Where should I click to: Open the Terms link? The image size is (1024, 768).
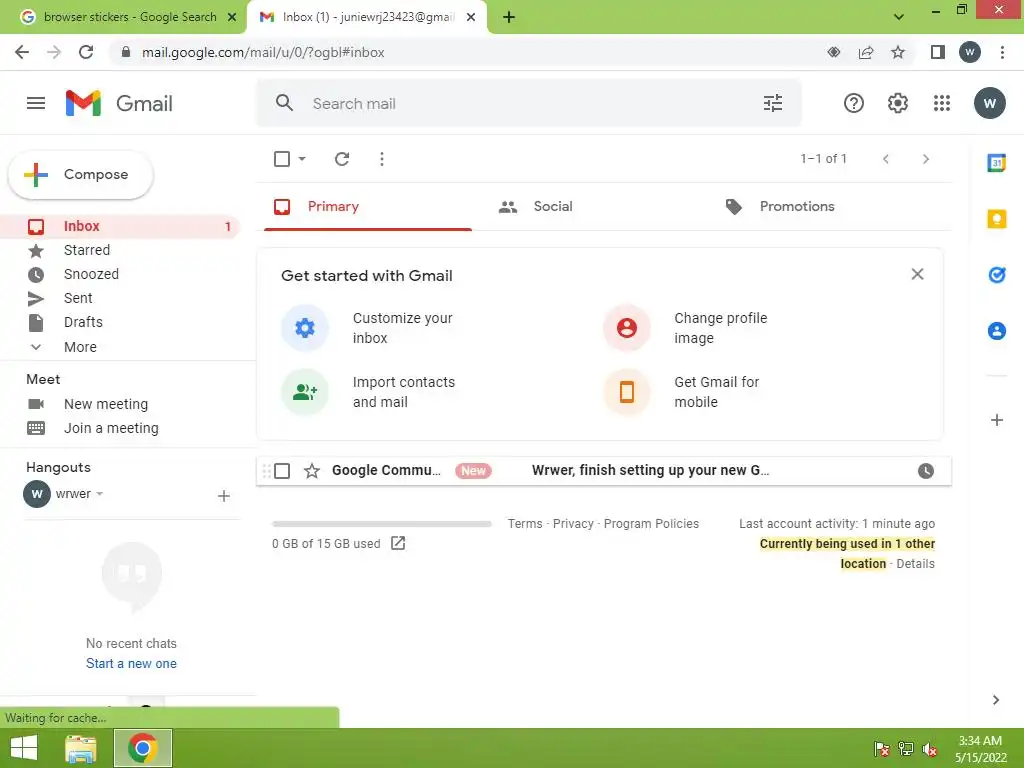(x=525, y=524)
